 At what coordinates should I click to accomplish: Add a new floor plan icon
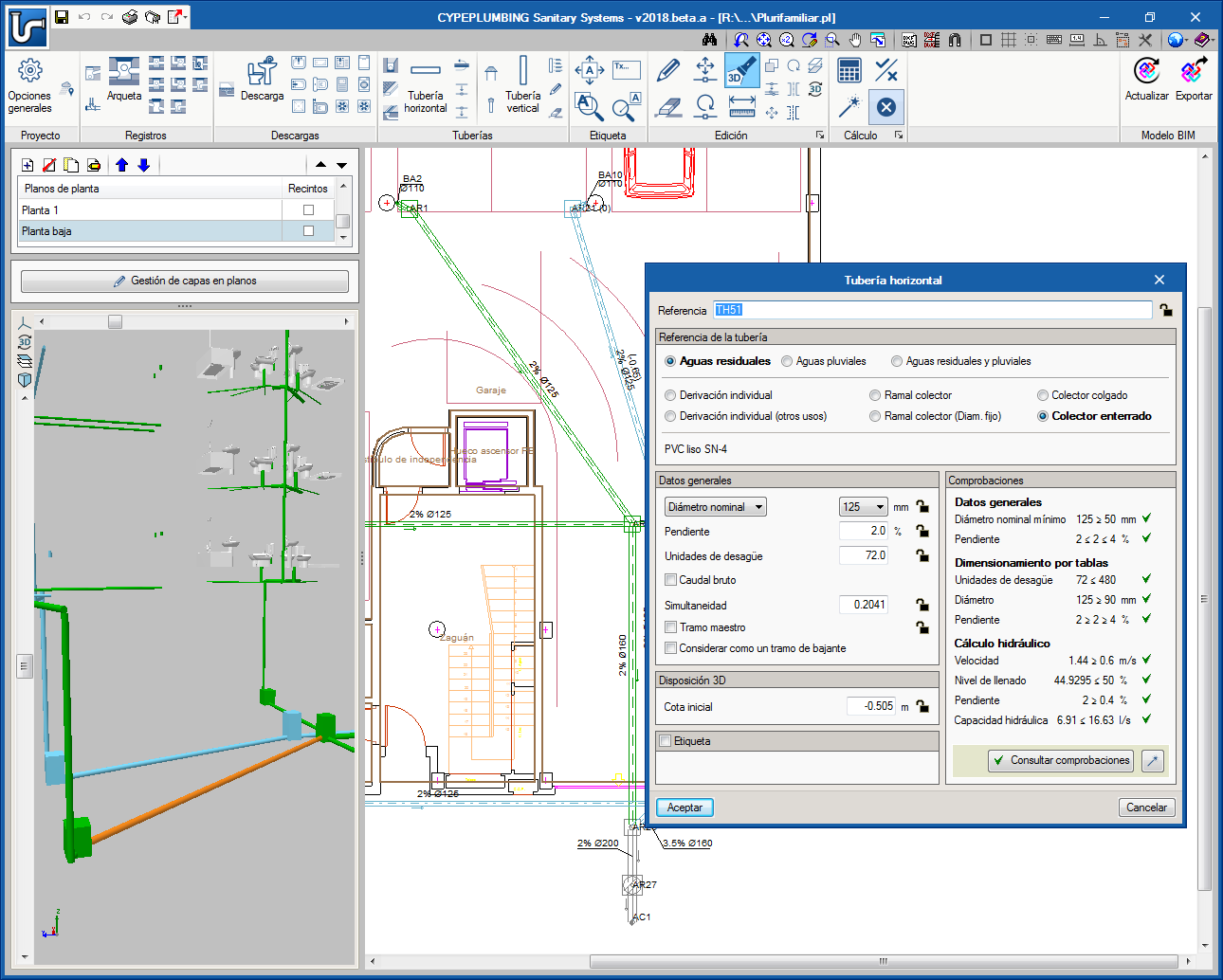27,165
